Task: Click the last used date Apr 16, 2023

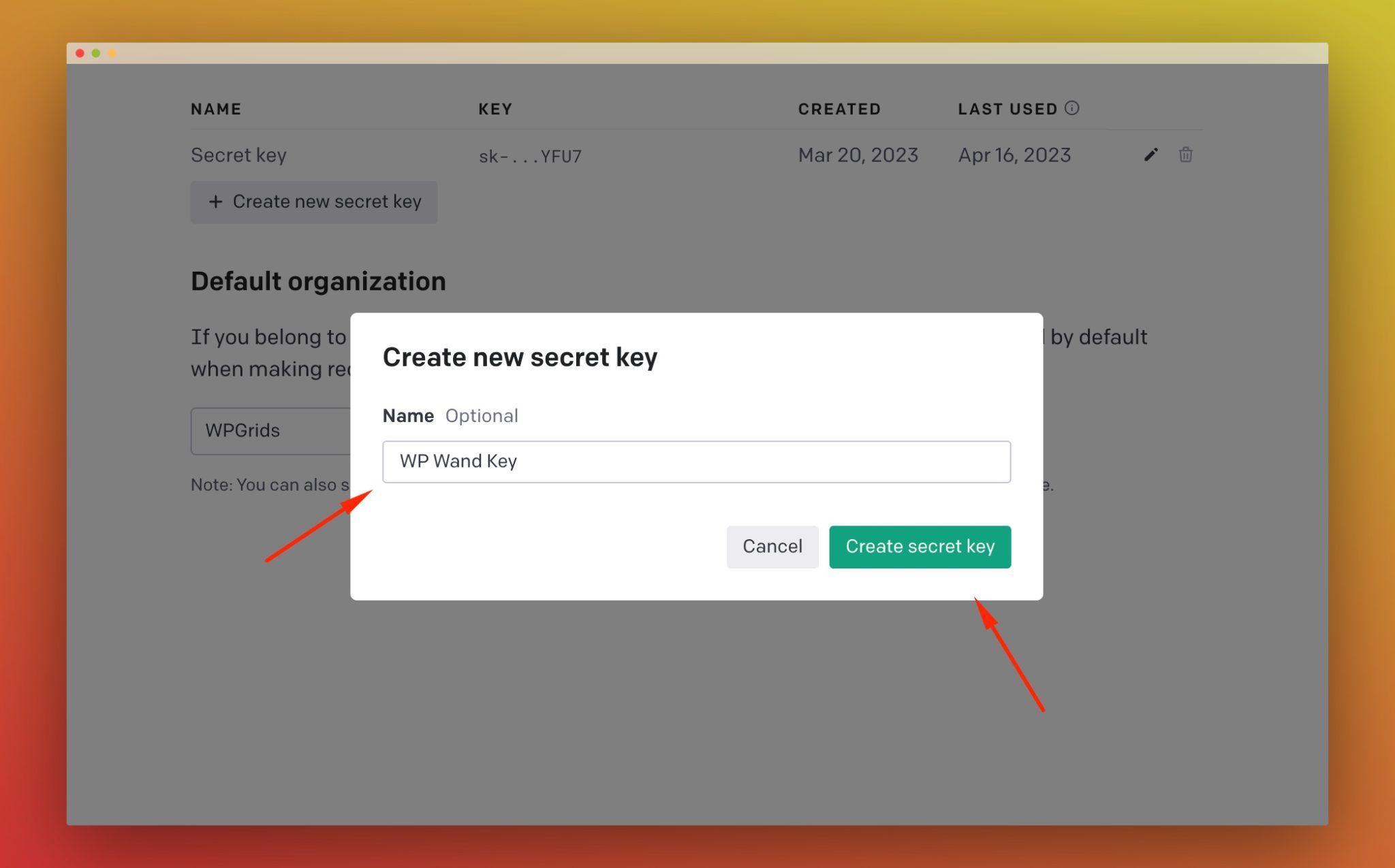Action: (1014, 155)
